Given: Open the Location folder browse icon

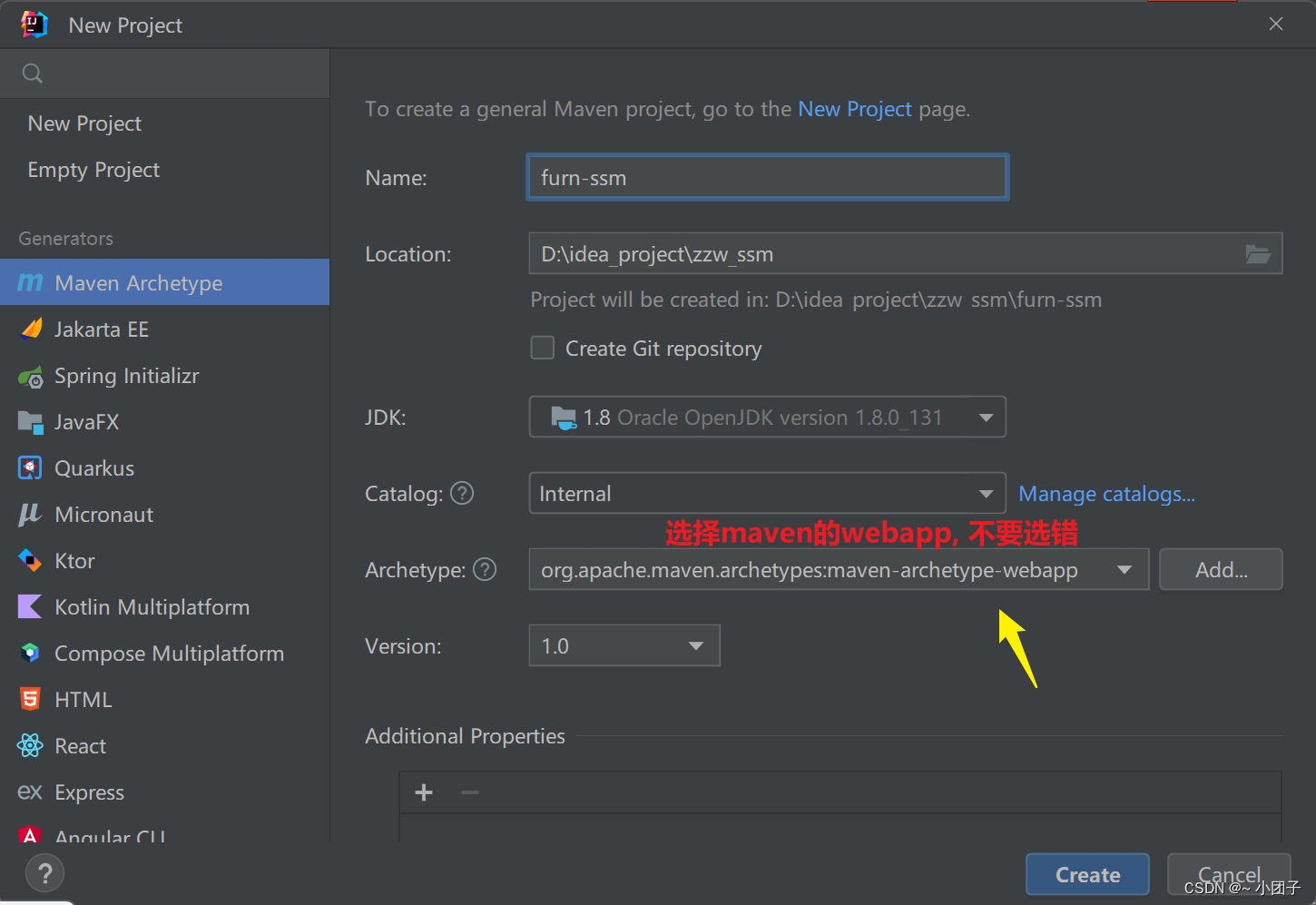Looking at the screenshot, I should [x=1258, y=254].
